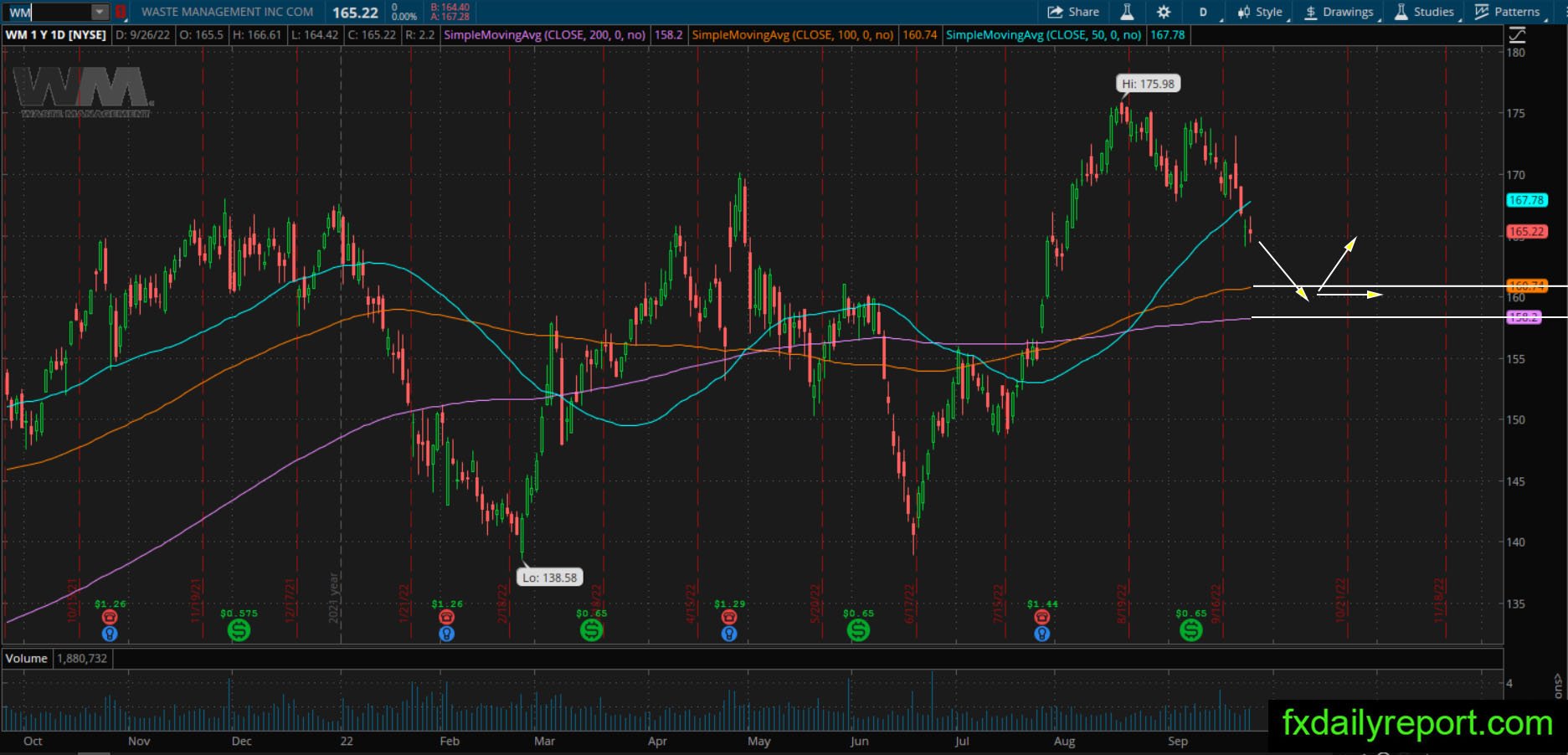This screenshot has height=755, width=1568.
Task: Click the price axis scale icon above 180
Action: [1516, 35]
